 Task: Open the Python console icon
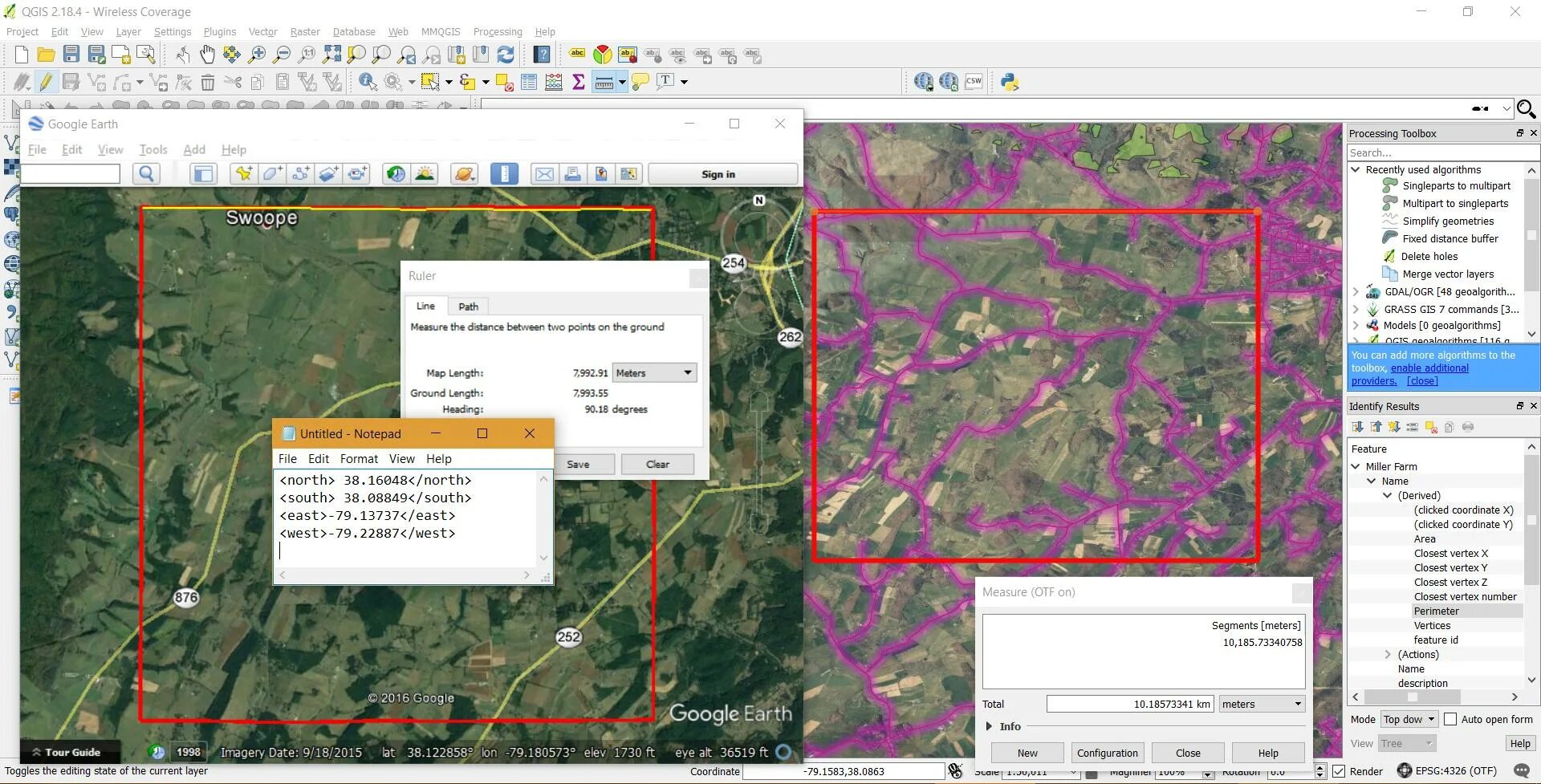click(x=1010, y=81)
